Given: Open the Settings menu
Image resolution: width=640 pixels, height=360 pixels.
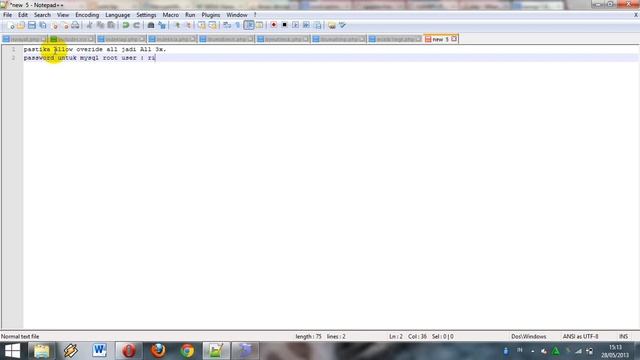Looking at the screenshot, I should coord(146,15).
